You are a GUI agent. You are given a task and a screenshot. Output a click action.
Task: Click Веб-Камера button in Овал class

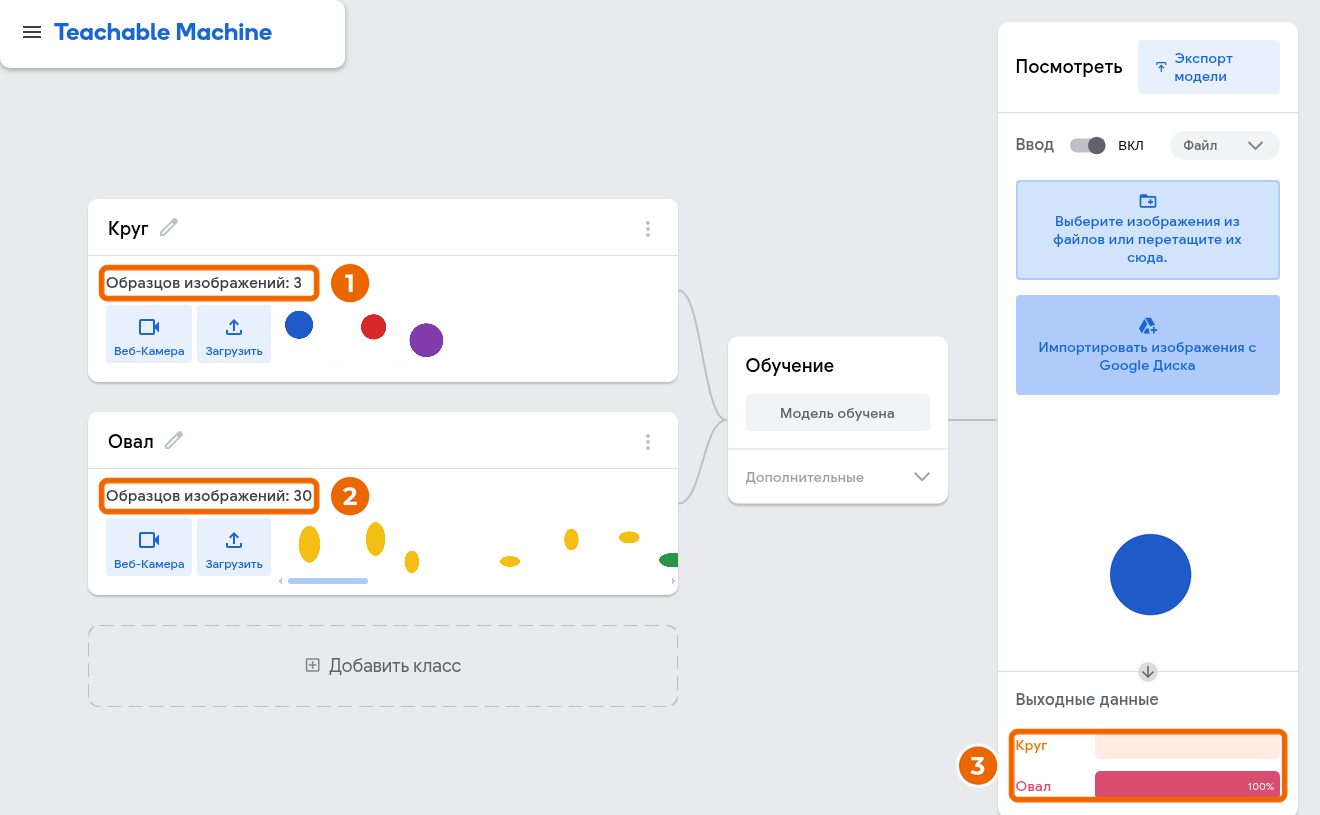point(149,546)
